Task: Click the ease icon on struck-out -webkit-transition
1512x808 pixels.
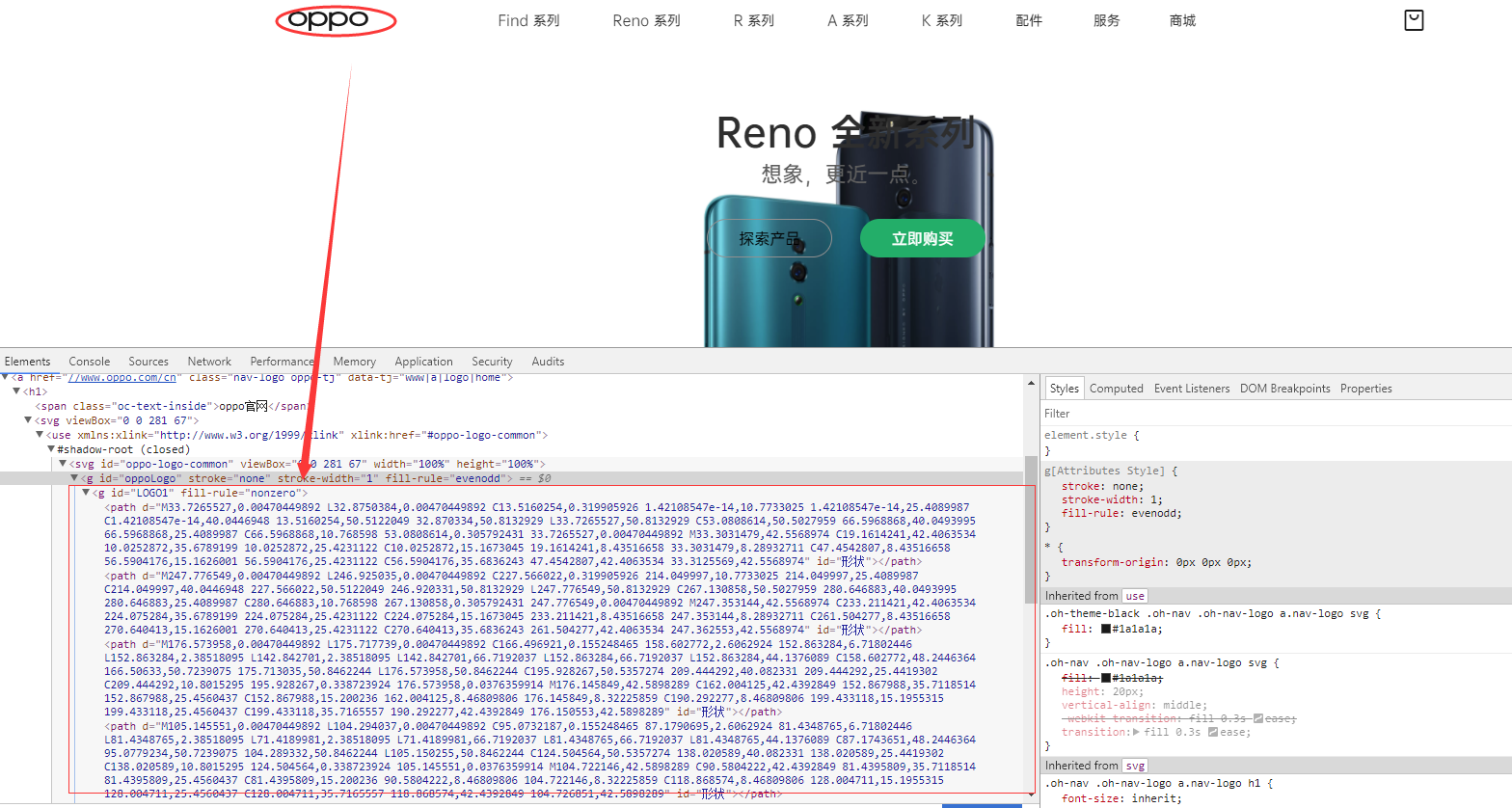Action: (x=1258, y=718)
